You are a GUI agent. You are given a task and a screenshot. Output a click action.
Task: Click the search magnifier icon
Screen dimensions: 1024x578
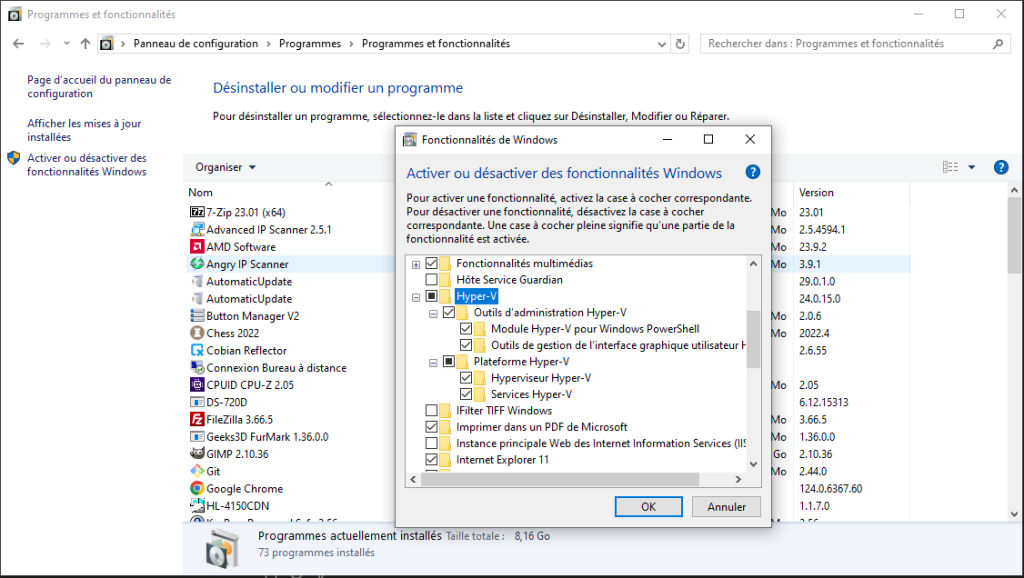(x=997, y=44)
